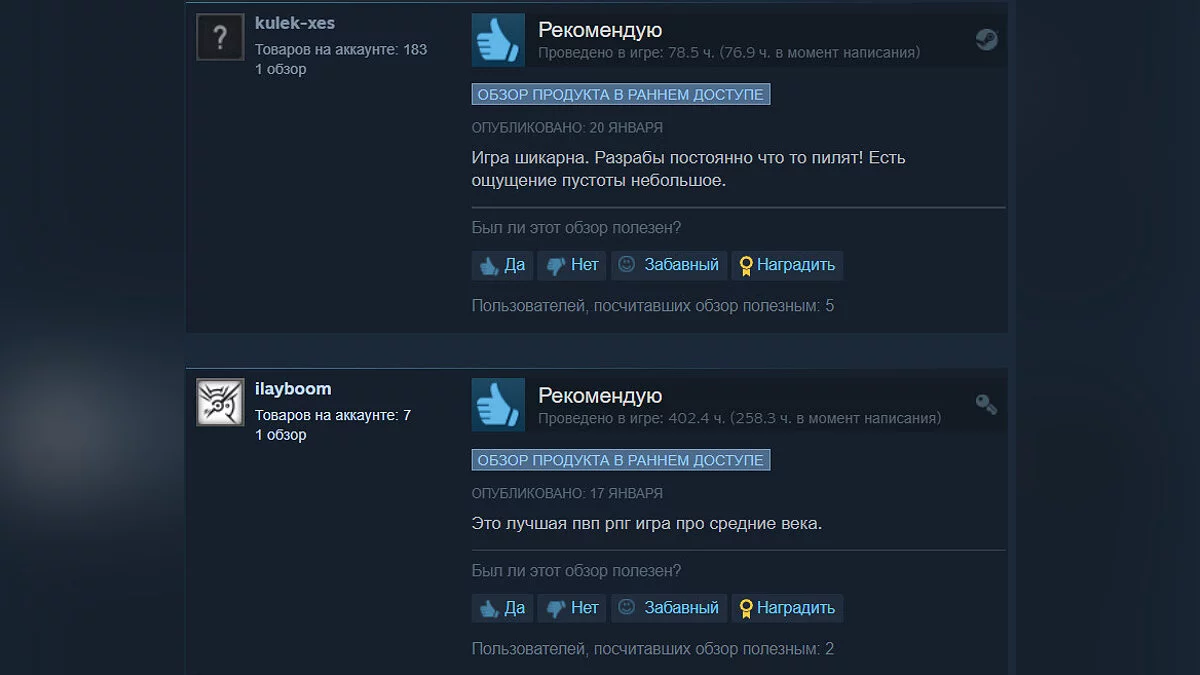Mark ilayboom's review as 'Забавный'
The width and height of the screenshot is (1200, 675).
(x=669, y=608)
